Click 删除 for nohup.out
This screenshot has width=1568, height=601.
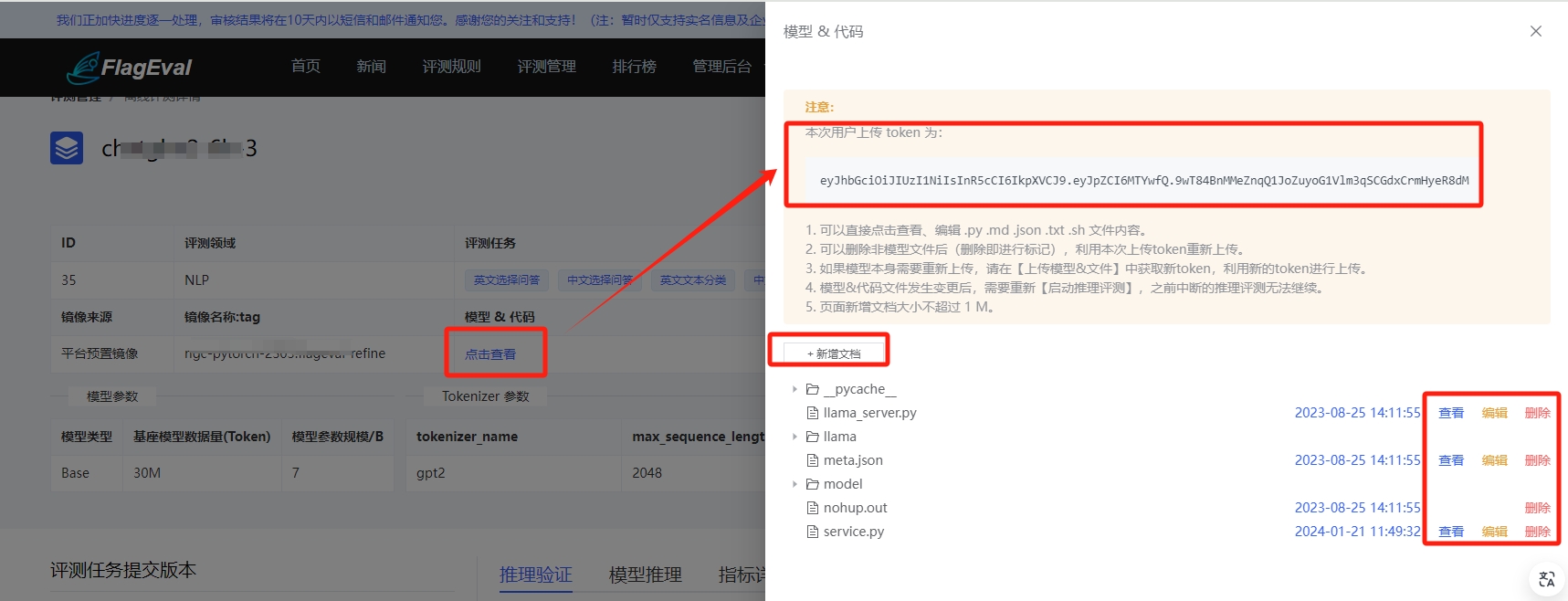tap(1537, 508)
